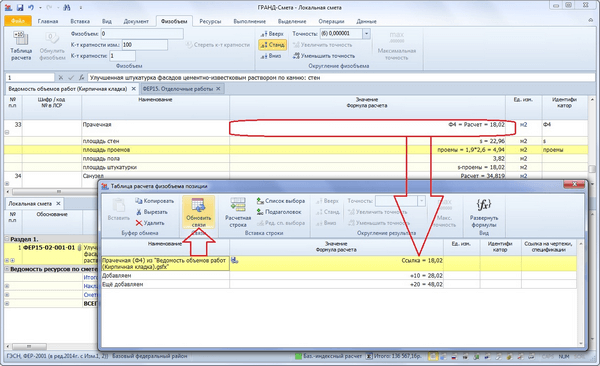Screen dimensions: 600x366
Task: Select the площадь пола row
Action: coord(296,158)
